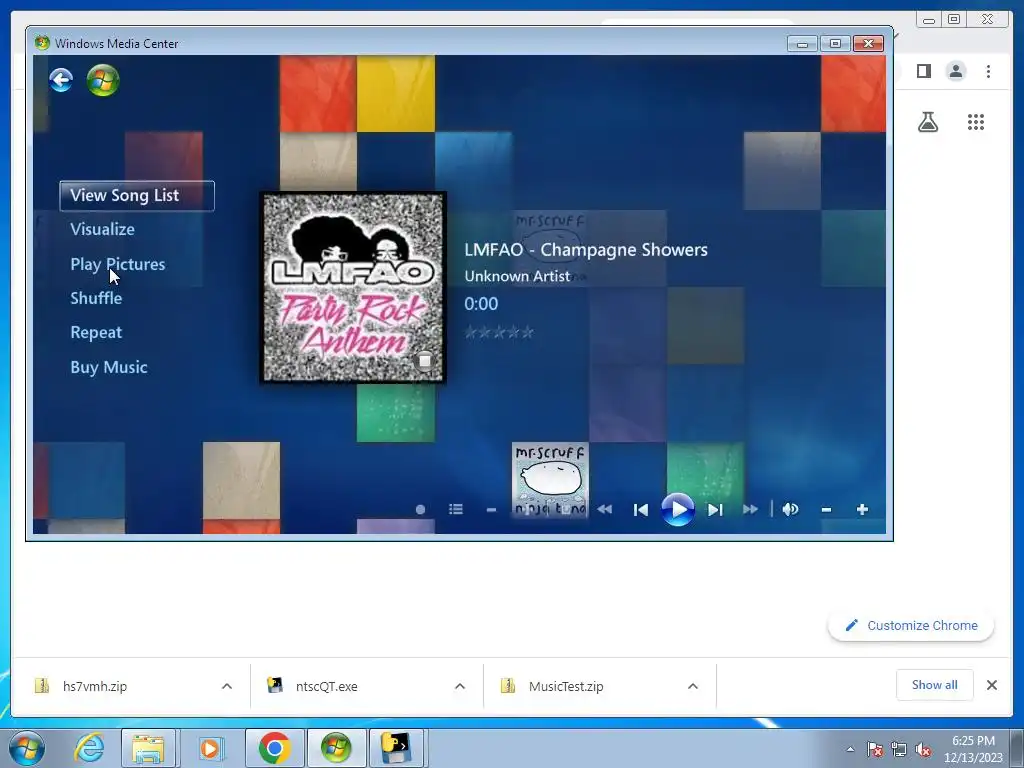Minimize the Windows Media Center window
Screen dimensions: 1024x768
(x=803, y=44)
